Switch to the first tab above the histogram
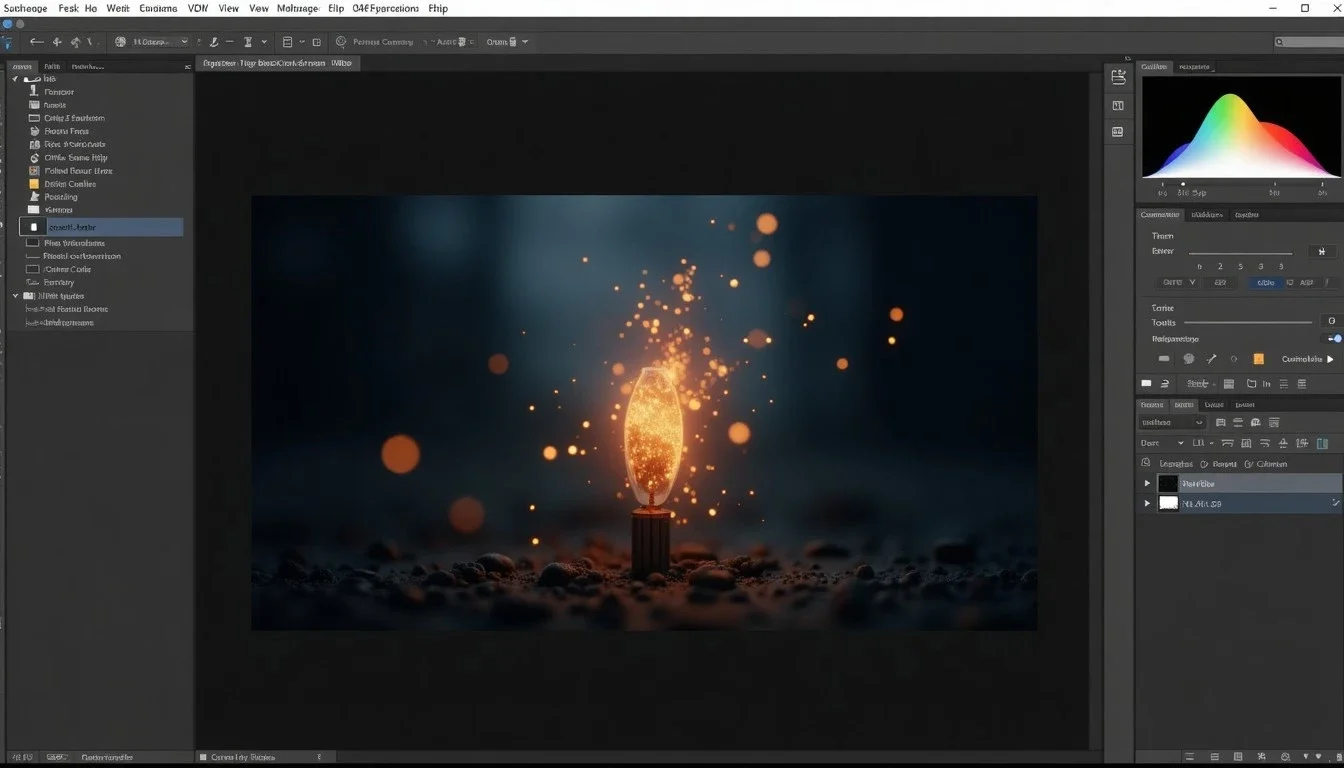 pyautogui.click(x=1155, y=67)
